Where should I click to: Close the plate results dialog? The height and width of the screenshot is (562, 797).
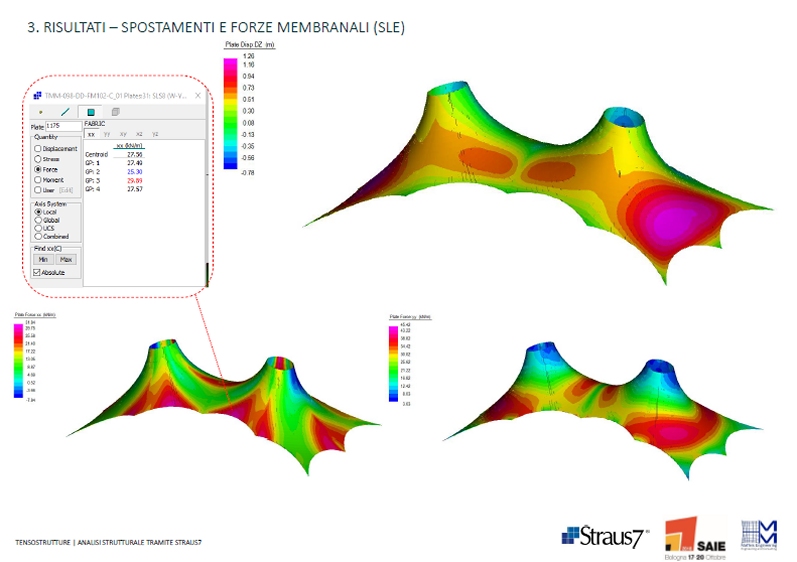[198, 95]
